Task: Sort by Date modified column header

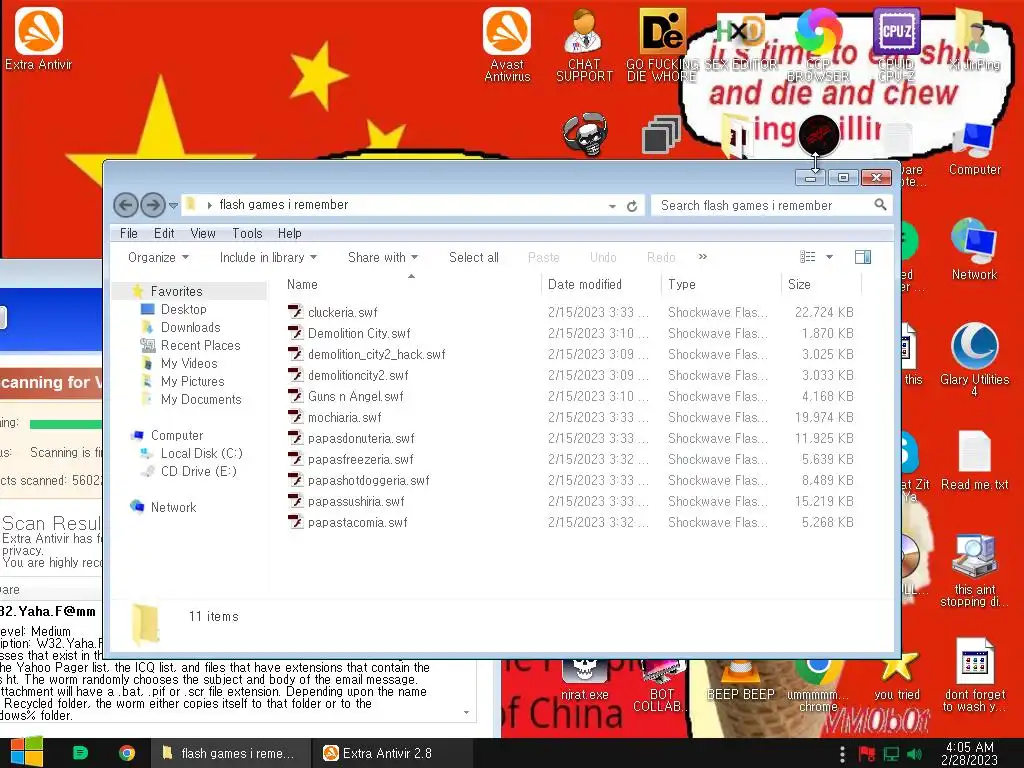Action: (x=601, y=284)
